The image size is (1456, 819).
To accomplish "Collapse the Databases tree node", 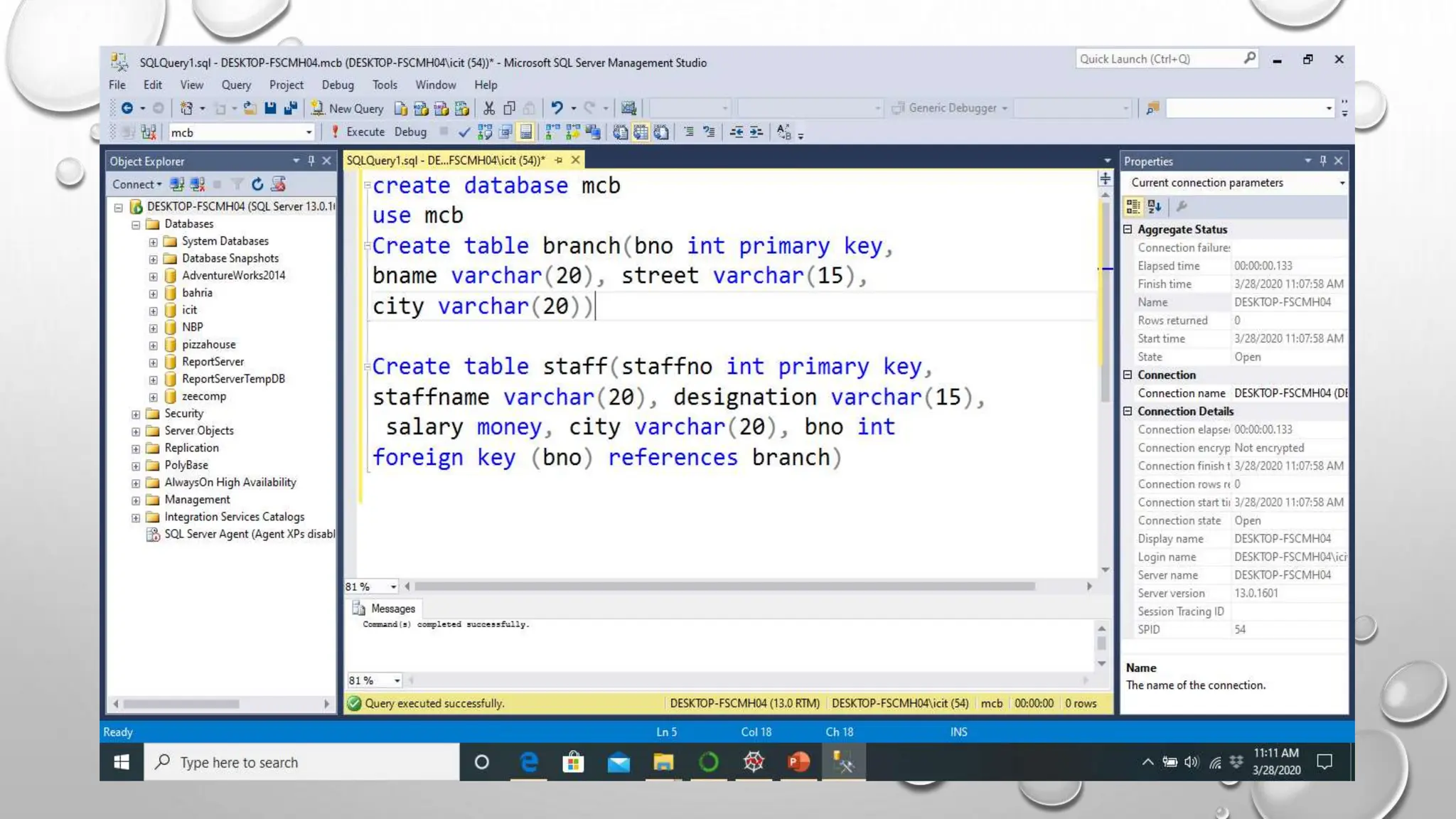I will tap(136, 225).
